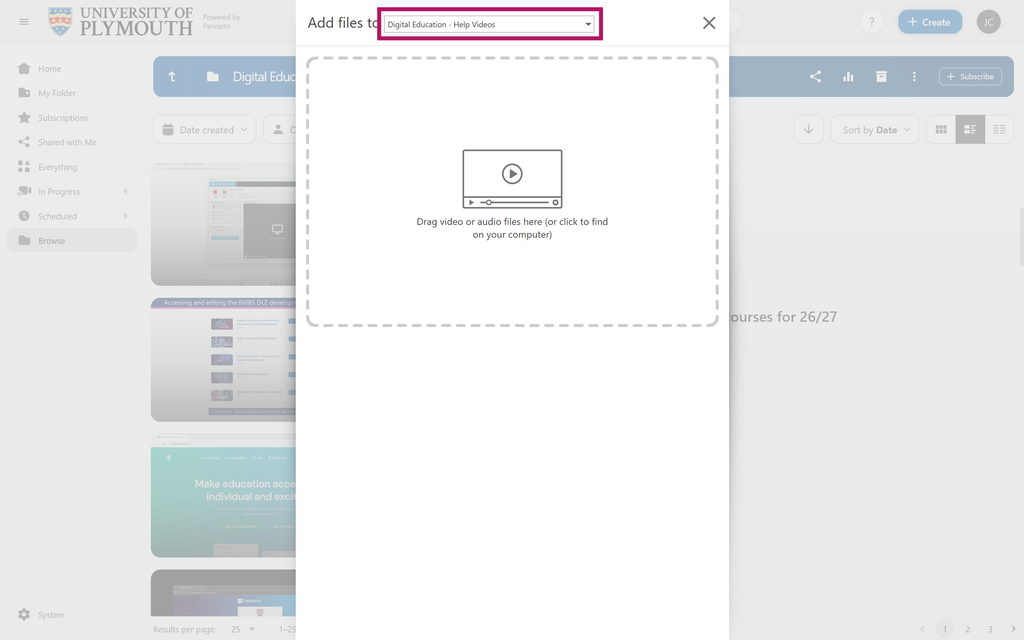Go to Home in sidebar

coord(72,69)
